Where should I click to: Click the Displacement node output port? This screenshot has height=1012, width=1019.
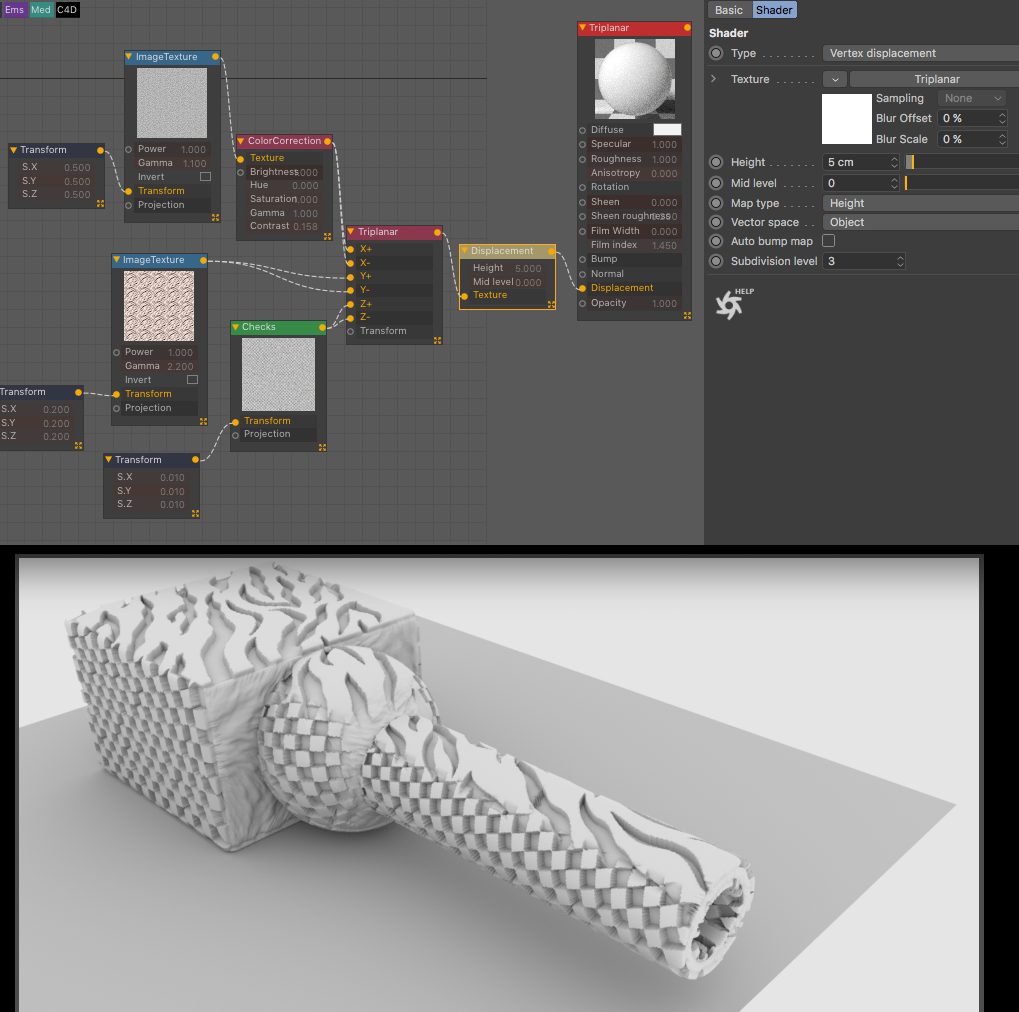tap(551, 251)
